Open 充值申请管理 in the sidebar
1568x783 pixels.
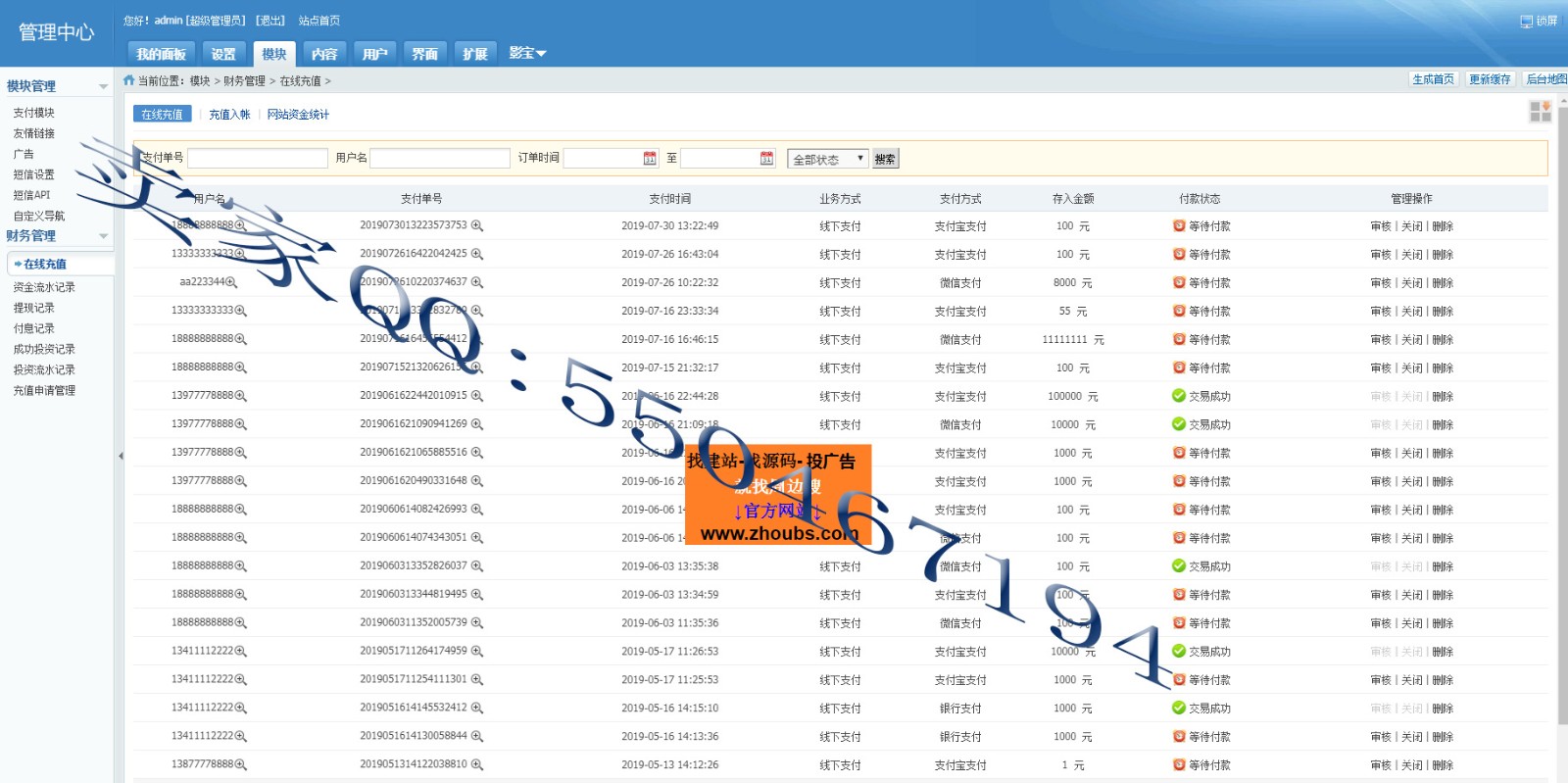pos(44,390)
